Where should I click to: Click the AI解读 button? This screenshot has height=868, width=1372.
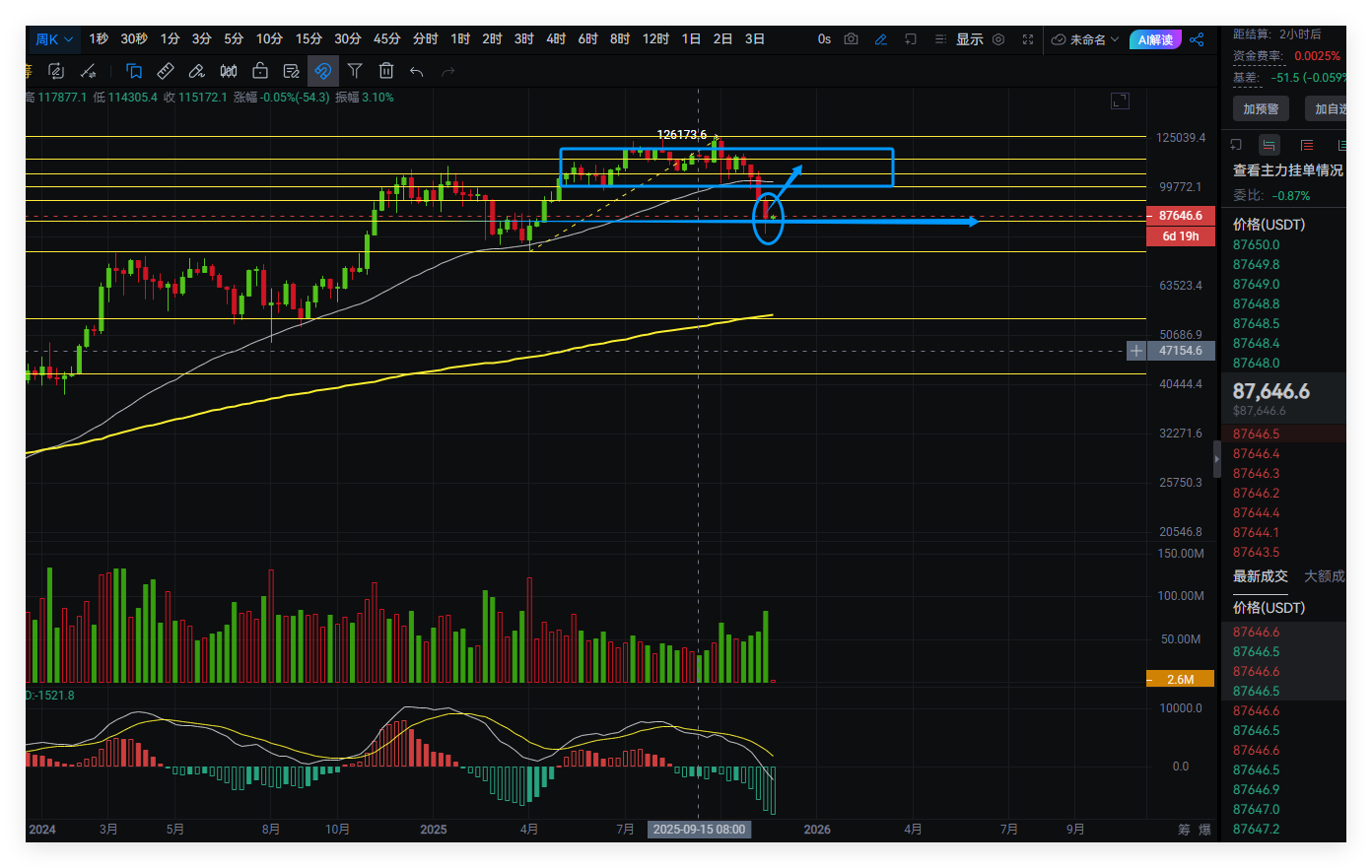coord(1155,39)
